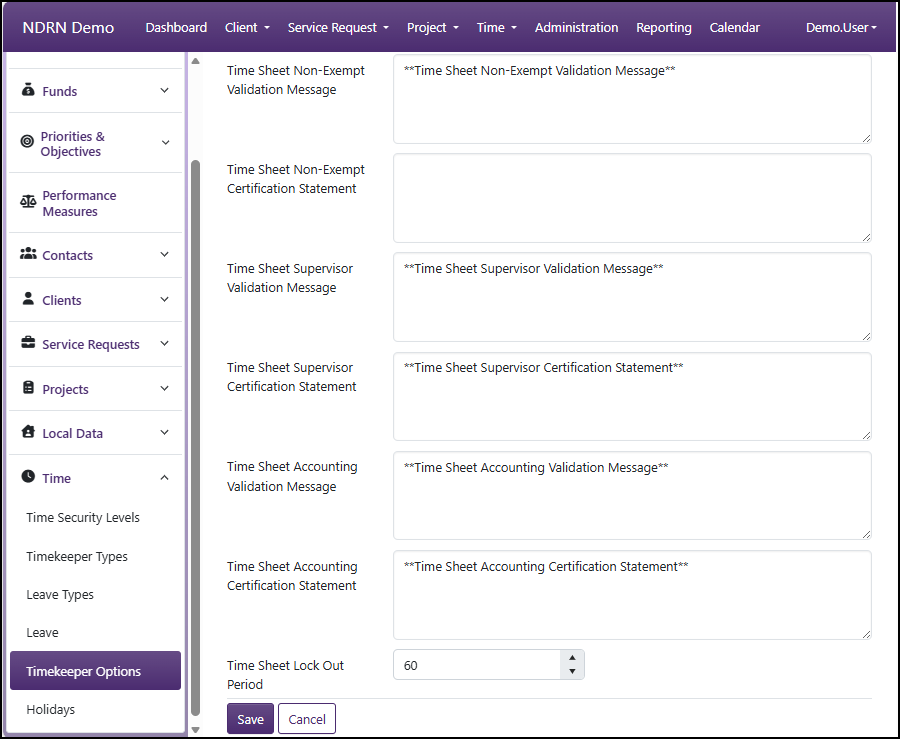The image size is (900, 739).
Task: Click the Cancel button
Action: (307, 719)
